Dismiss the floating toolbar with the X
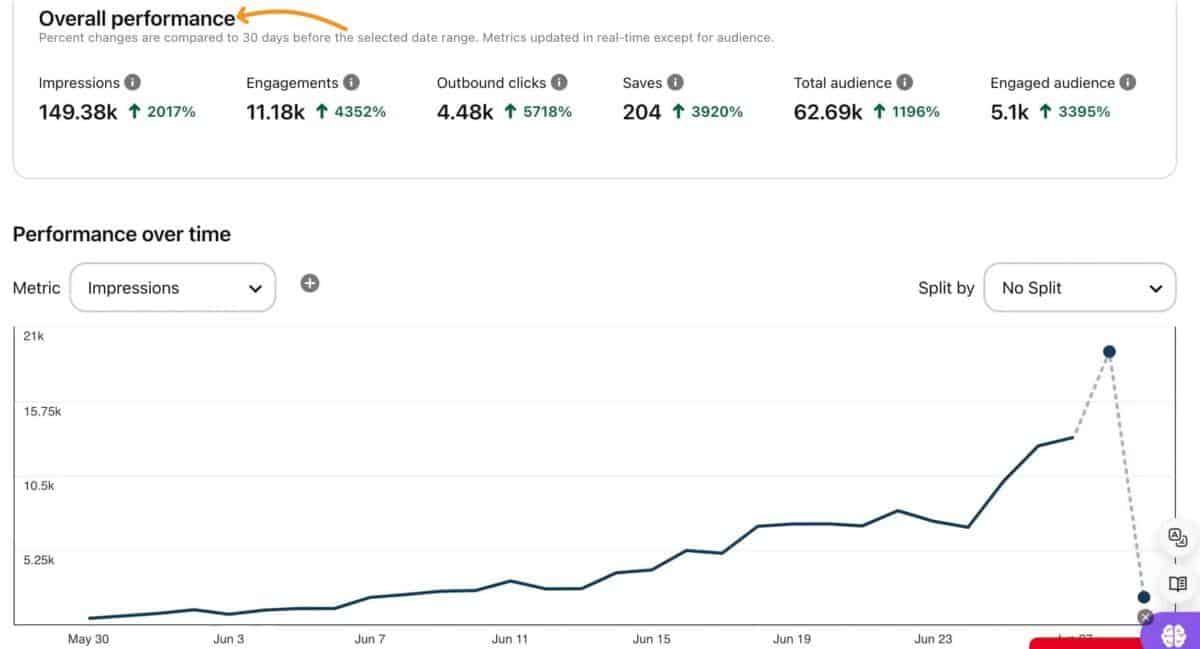 tap(1145, 617)
